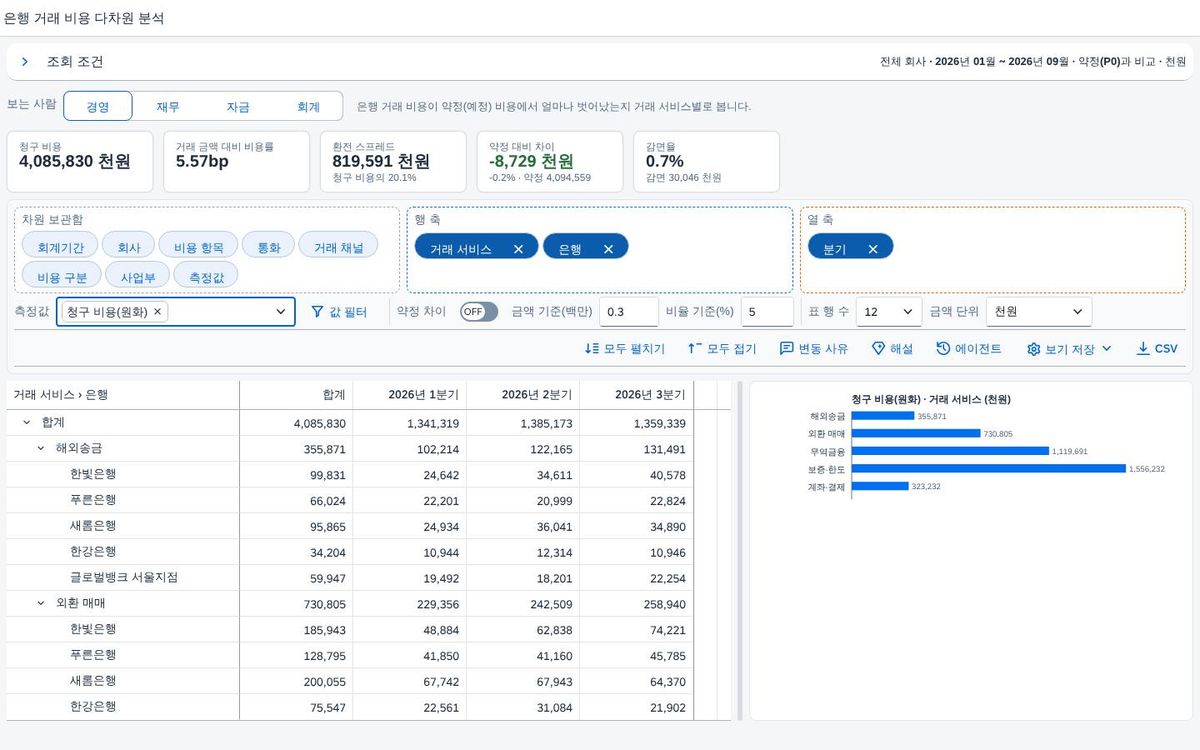Toggle the 약정 차이 OFF switch
This screenshot has width=1200, height=750.
click(x=479, y=312)
